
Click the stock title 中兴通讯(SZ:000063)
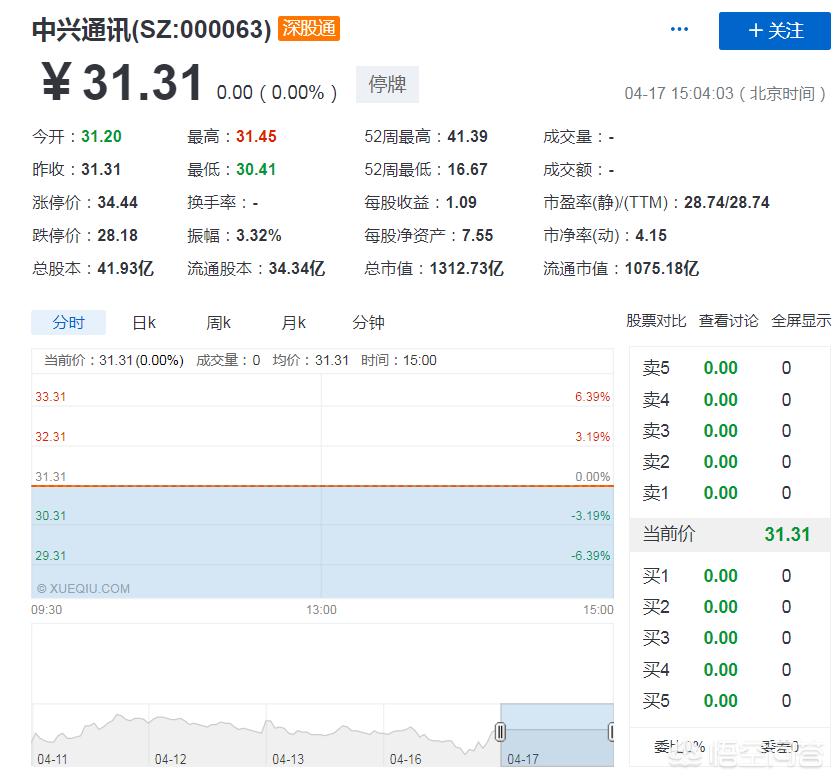[152, 29]
